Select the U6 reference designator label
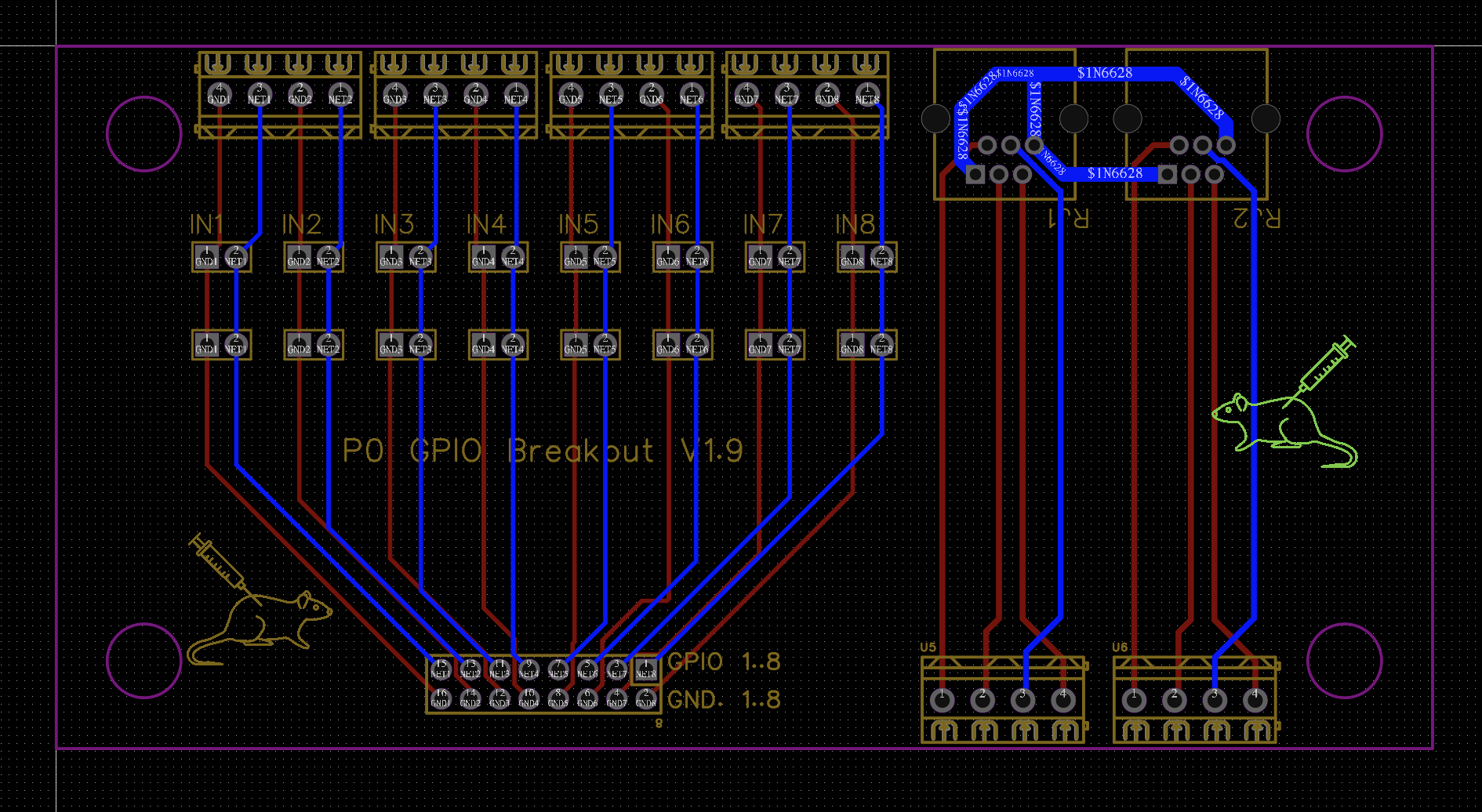 click(x=1120, y=647)
